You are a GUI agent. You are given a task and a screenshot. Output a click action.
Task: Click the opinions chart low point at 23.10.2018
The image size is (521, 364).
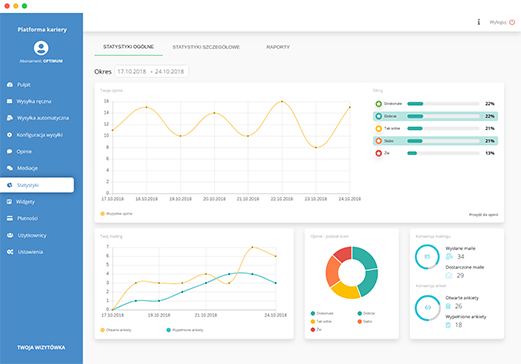(x=316, y=147)
